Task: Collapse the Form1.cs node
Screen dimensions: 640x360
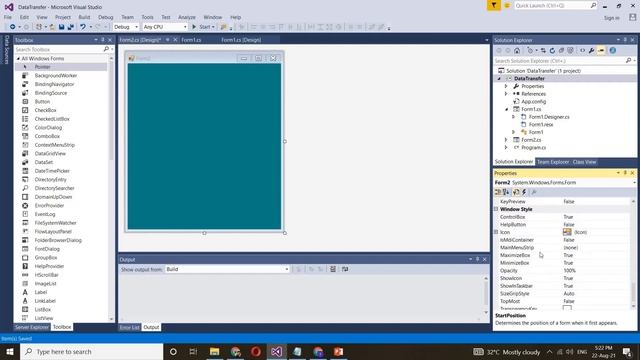Action: coord(507,109)
